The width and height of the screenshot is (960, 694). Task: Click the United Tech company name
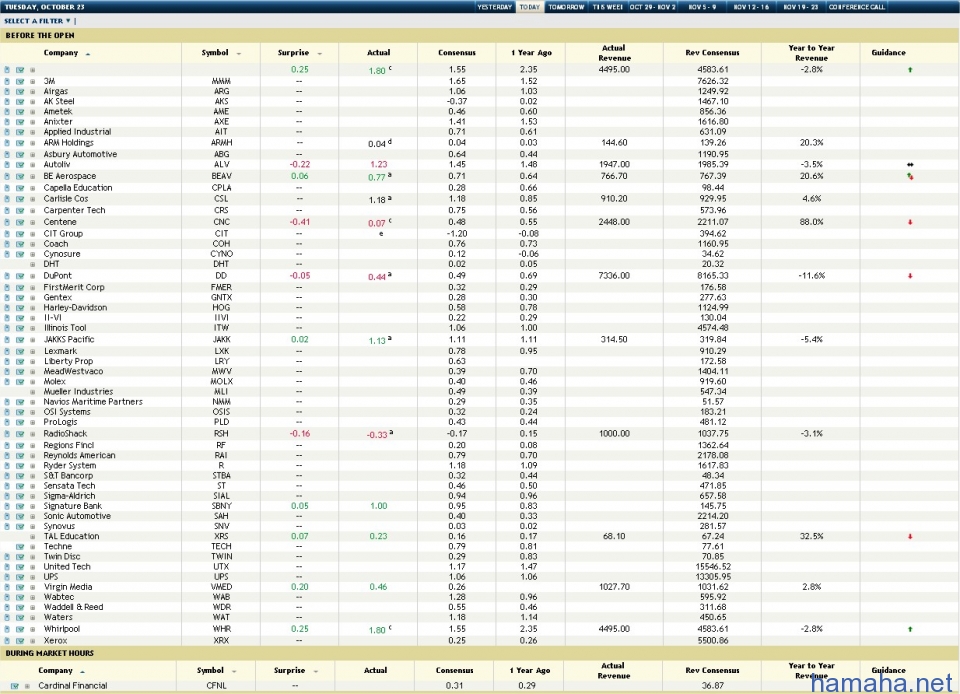[x=67, y=567]
